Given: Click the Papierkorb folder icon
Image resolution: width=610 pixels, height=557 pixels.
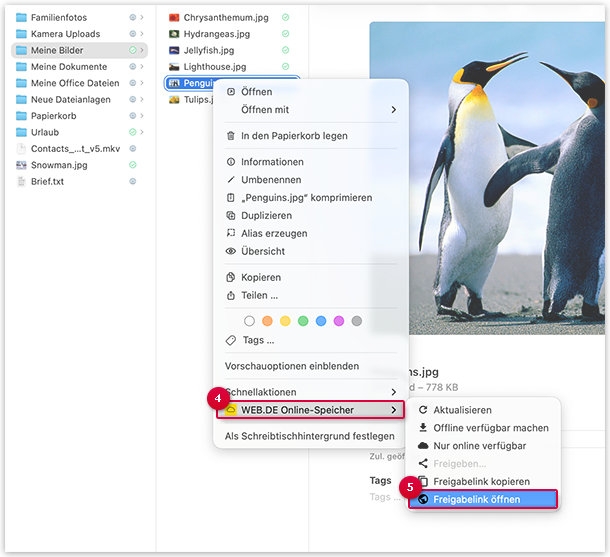Looking at the screenshot, I should tap(21, 116).
